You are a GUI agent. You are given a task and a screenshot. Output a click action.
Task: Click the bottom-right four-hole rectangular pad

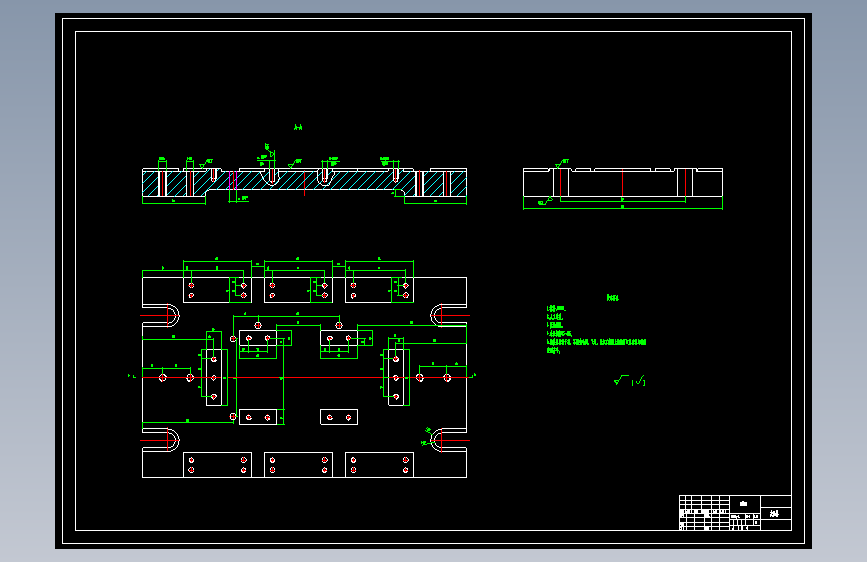coord(379,465)
